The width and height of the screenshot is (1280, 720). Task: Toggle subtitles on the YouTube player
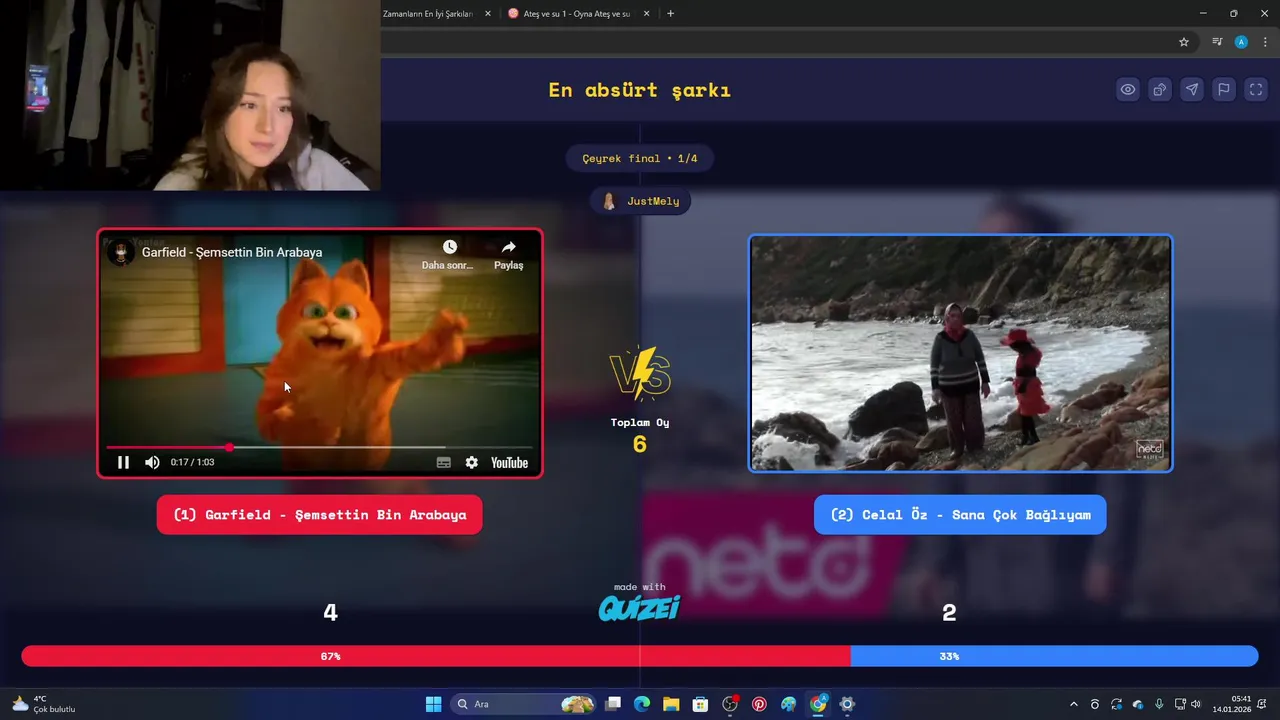(444, 462)
